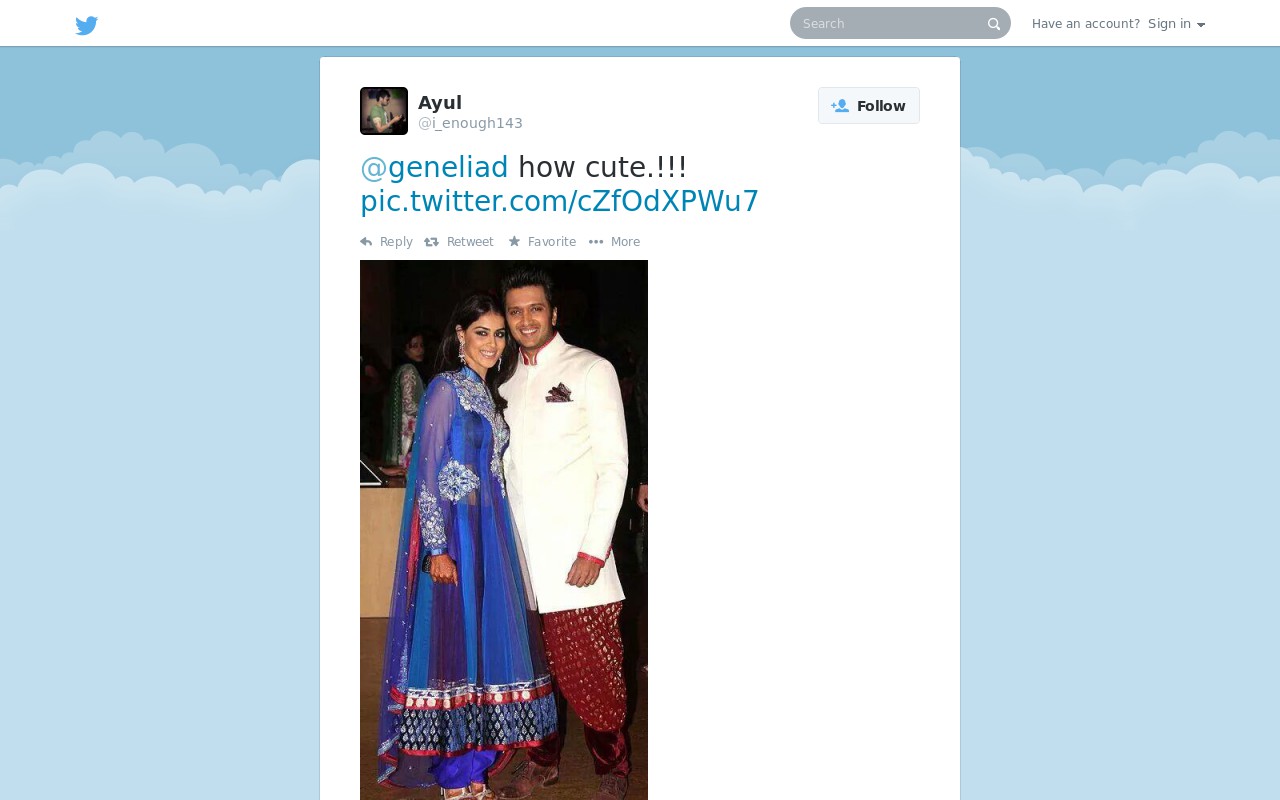
Task: Mark tweet via the Favorite label
Action: [552, 242]
